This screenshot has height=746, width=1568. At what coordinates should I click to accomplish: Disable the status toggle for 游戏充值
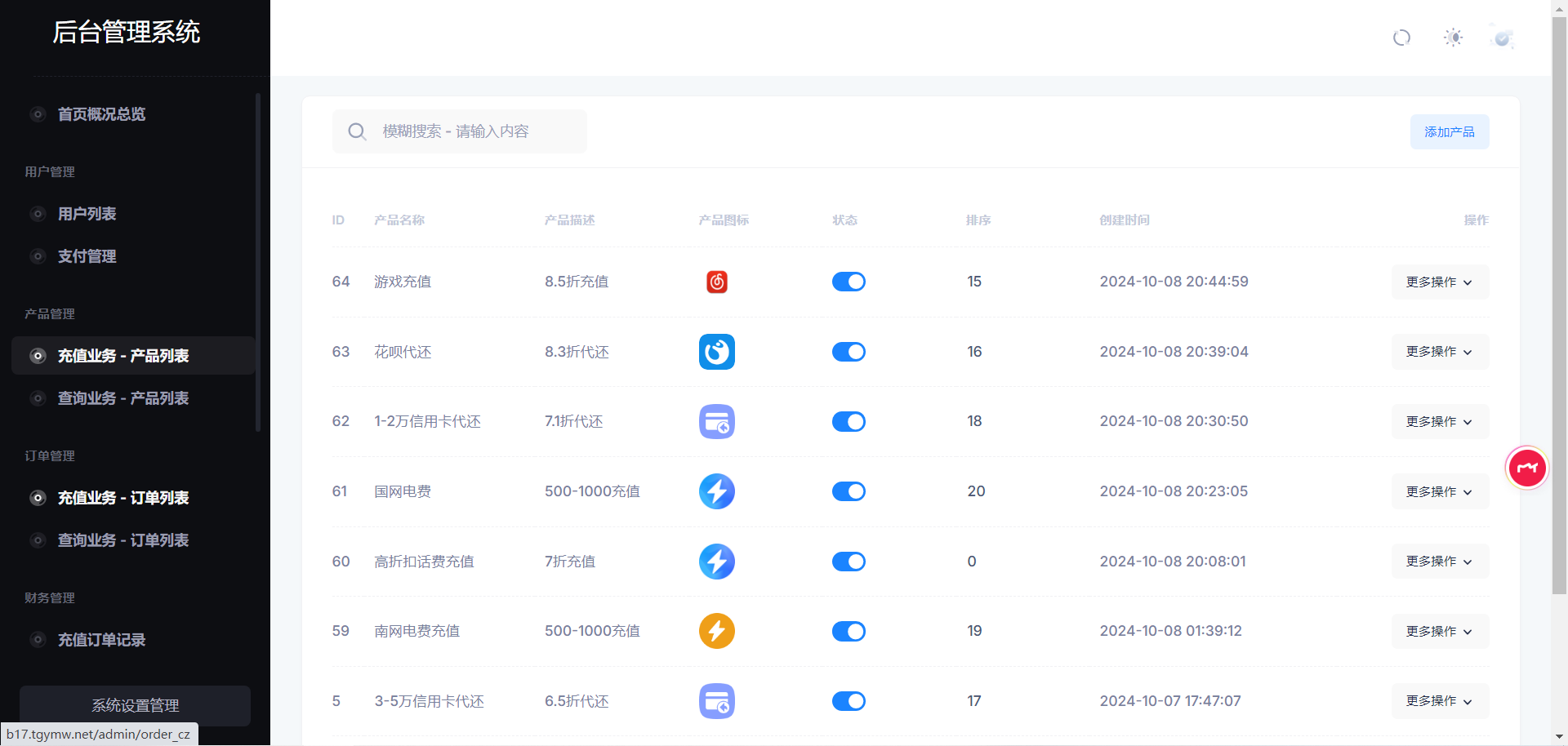(849, 282)
